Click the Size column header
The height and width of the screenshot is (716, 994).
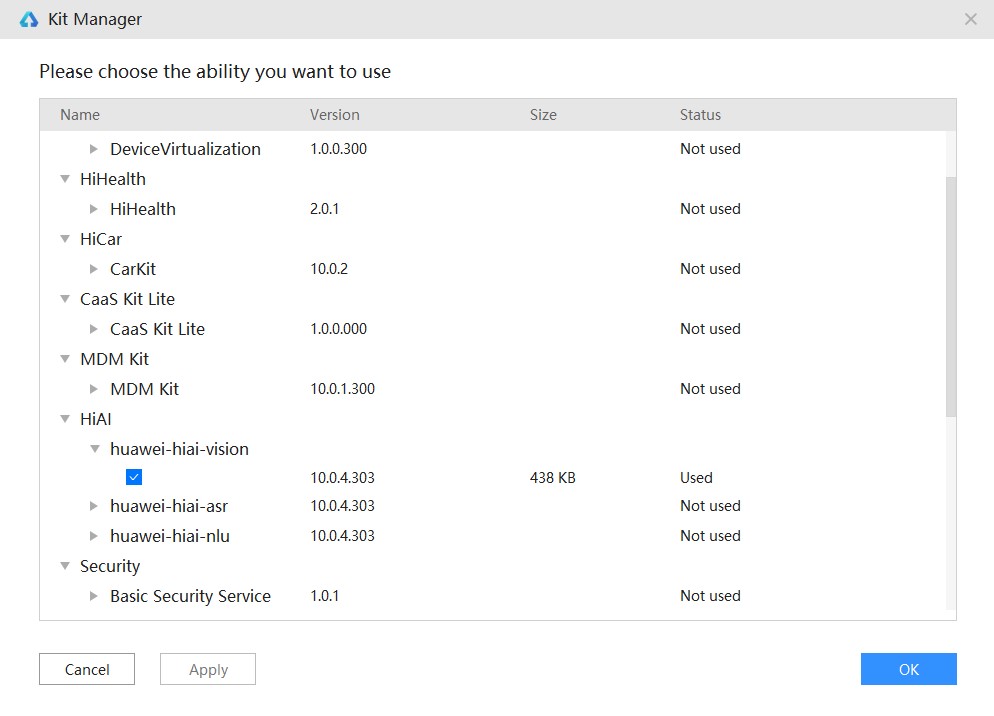543,115
